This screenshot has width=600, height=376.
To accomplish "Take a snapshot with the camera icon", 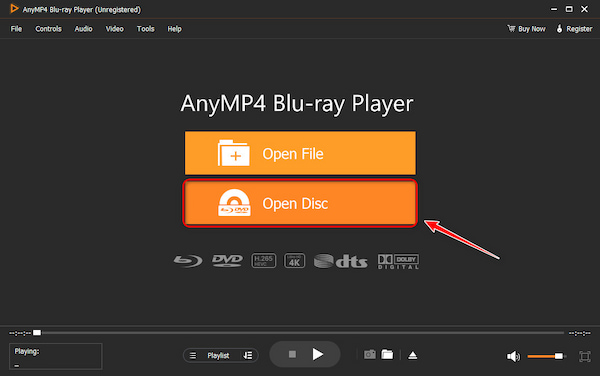I will (x=370, y=355).
